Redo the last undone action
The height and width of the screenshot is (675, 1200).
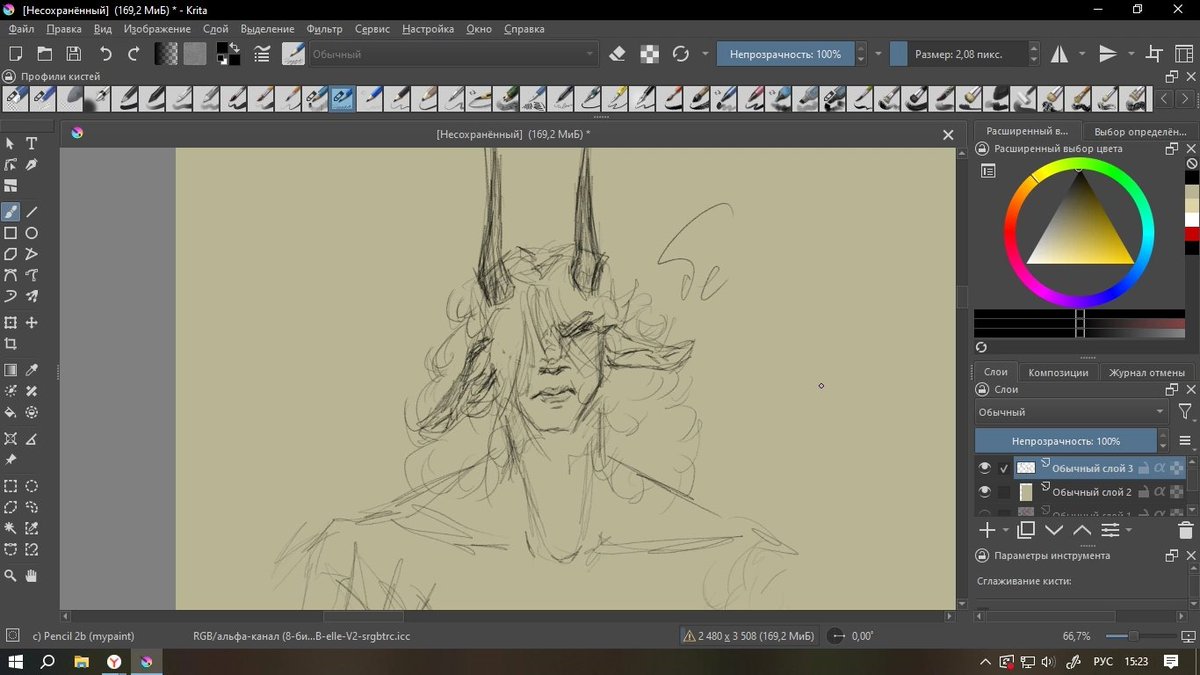[134, 54]
